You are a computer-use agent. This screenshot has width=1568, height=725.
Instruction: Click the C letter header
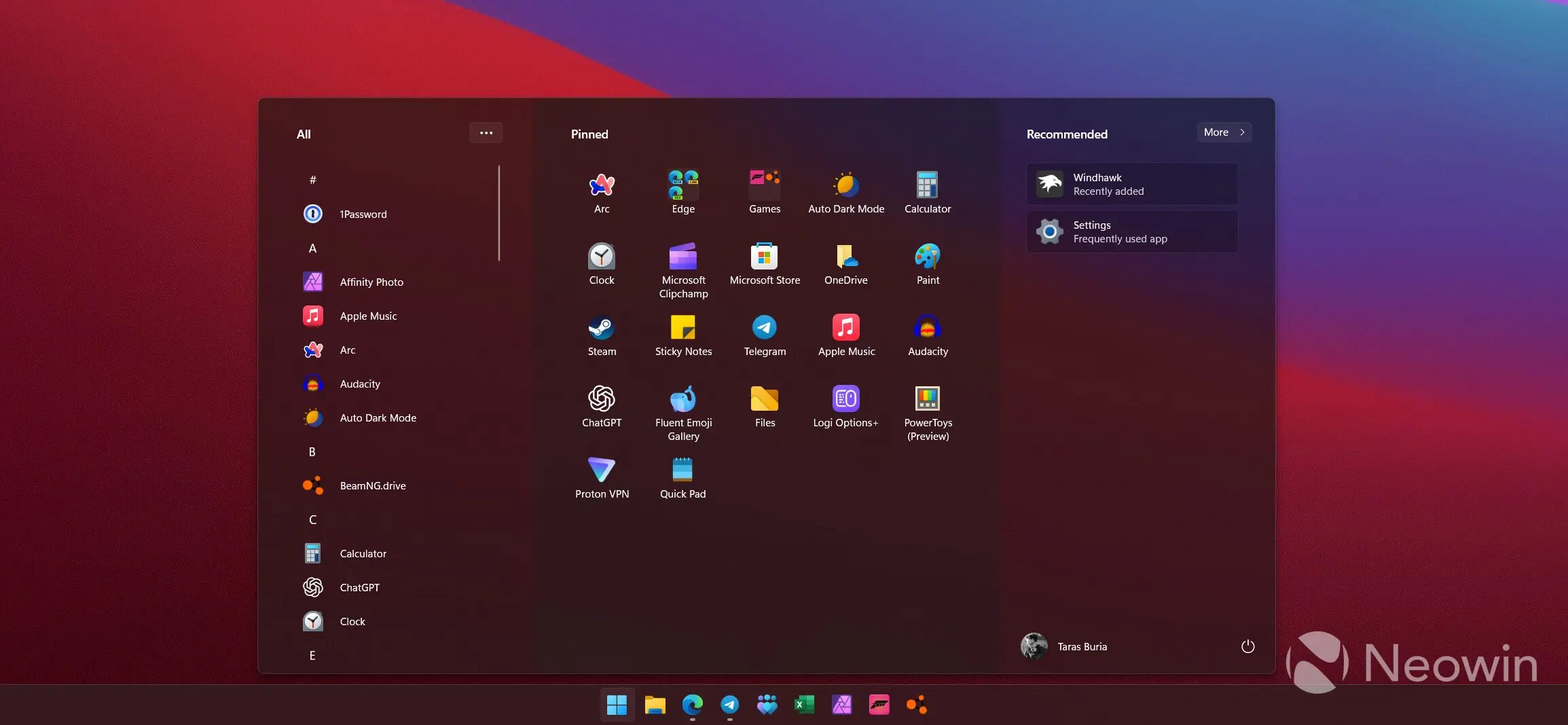point(312,519)
